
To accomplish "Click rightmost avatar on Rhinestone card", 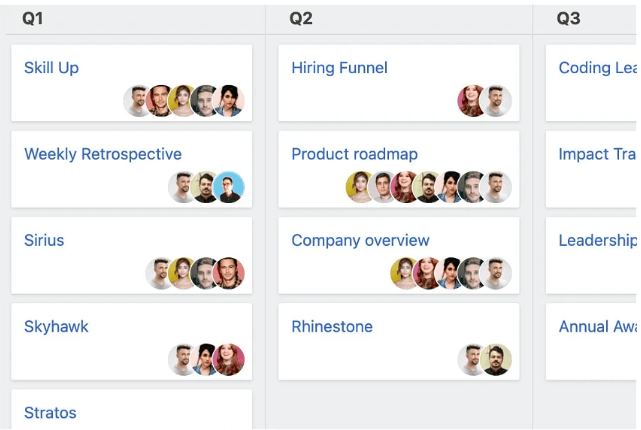I will [496, 360].
